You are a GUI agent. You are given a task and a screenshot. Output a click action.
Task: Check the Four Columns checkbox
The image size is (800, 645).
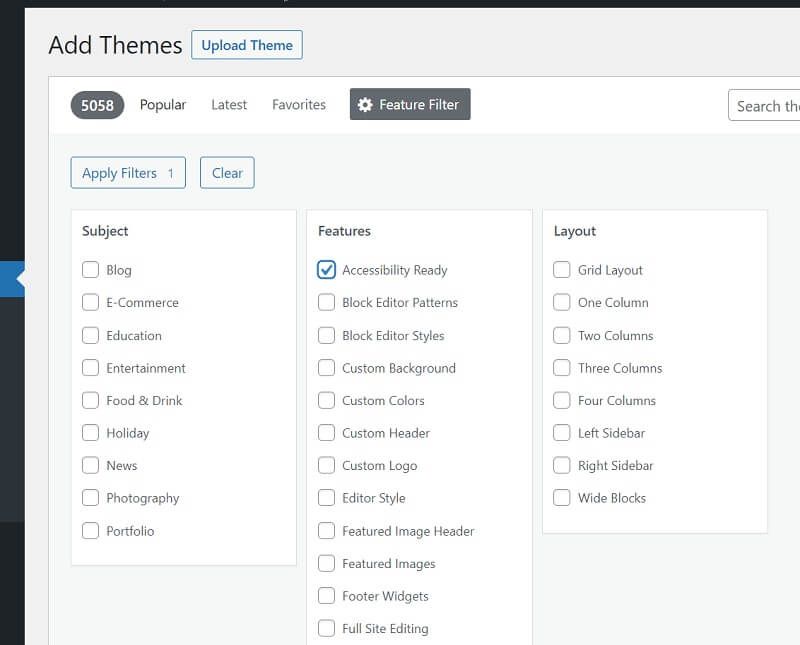click(562, 400)
